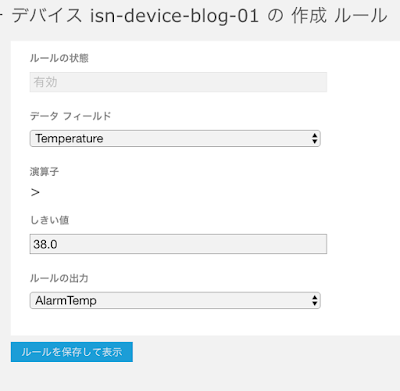Image resolution: width=400 pixels, height=391 pixels.
Task: Click the disabled 有効 rule state field
Action: (178, 82)
